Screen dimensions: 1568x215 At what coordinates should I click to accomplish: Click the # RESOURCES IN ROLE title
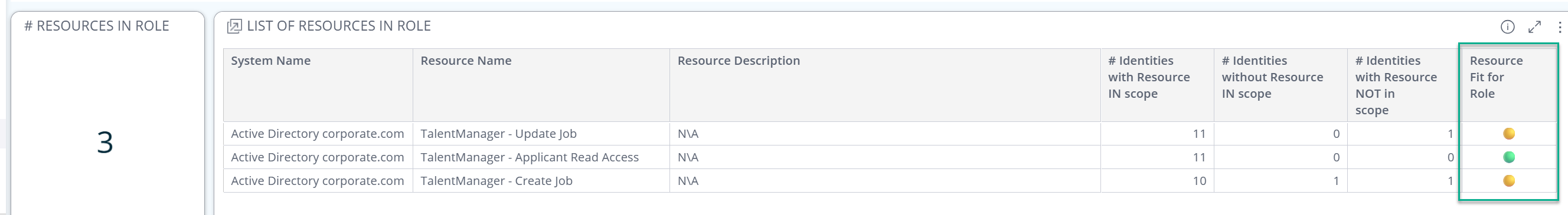97,26
